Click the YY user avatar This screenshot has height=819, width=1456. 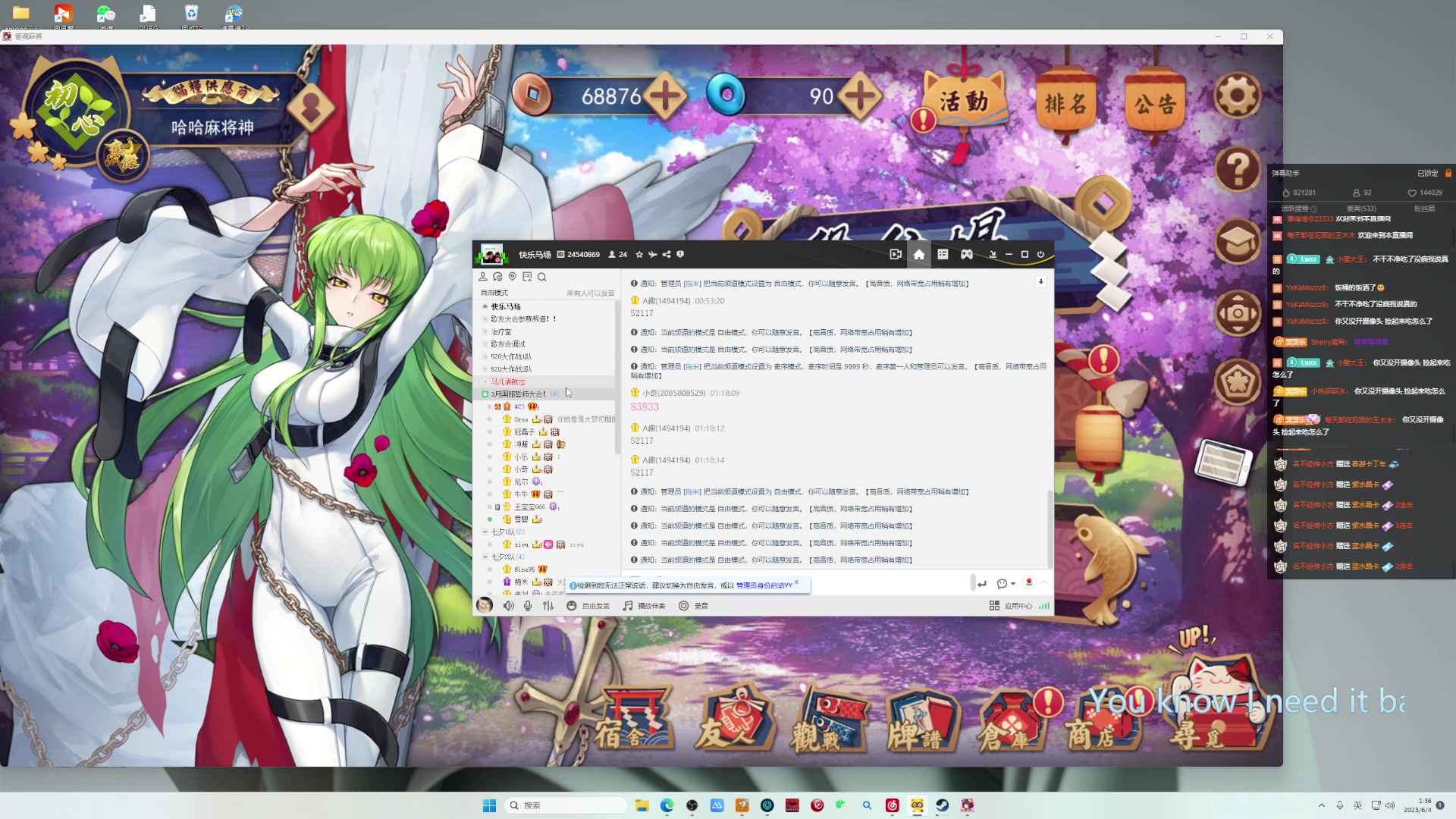click(485, 605)
